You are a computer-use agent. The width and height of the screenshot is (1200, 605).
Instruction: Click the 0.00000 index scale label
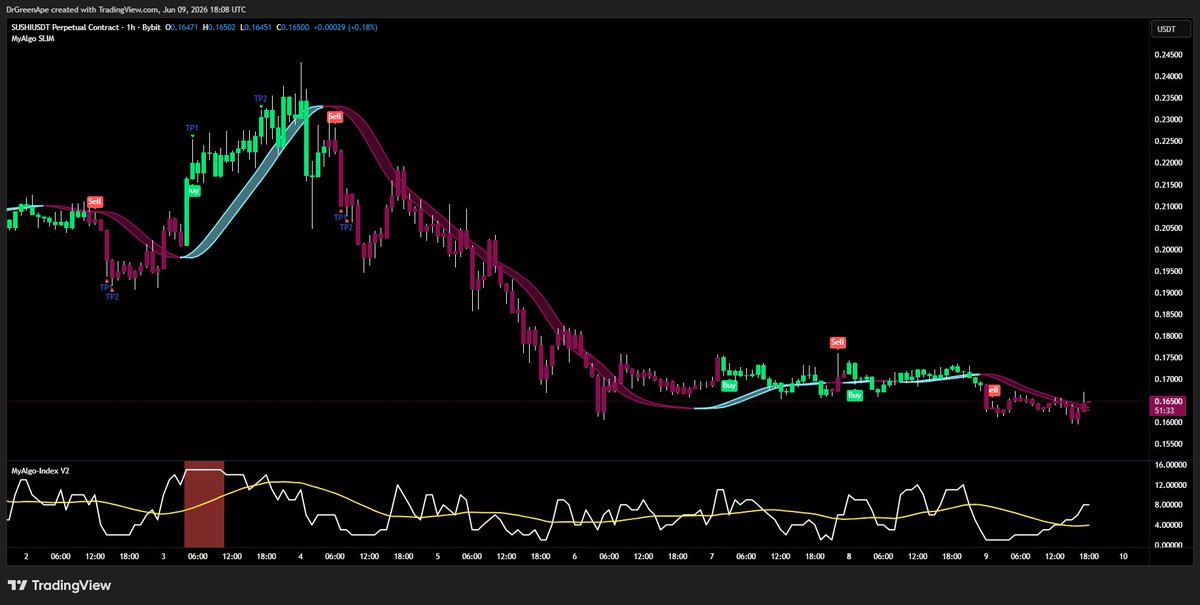(x=1170, y=545)
